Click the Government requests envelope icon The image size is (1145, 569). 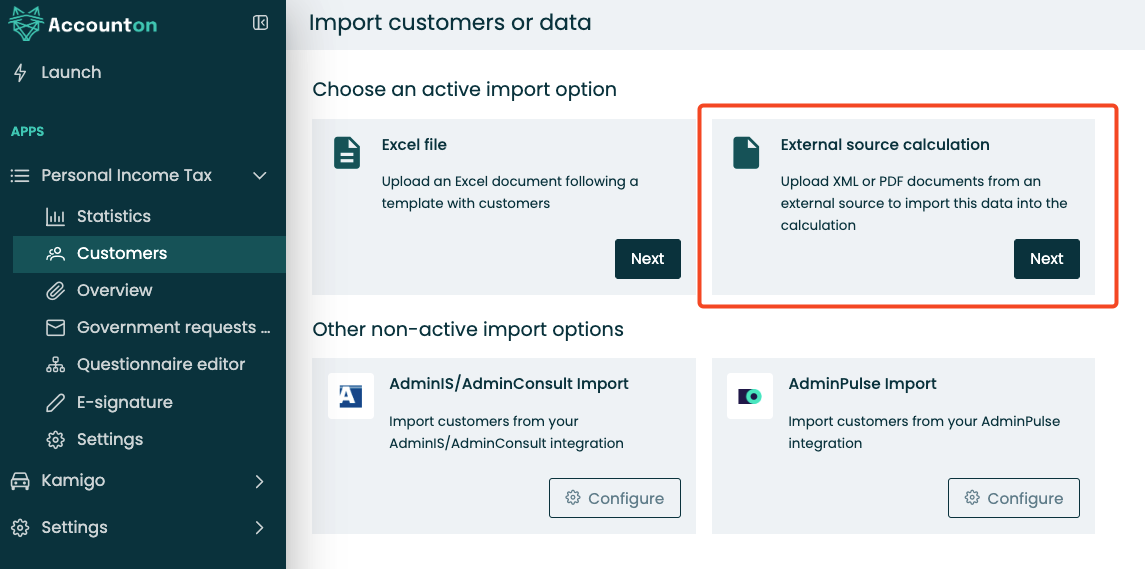[x=55, y=328]
